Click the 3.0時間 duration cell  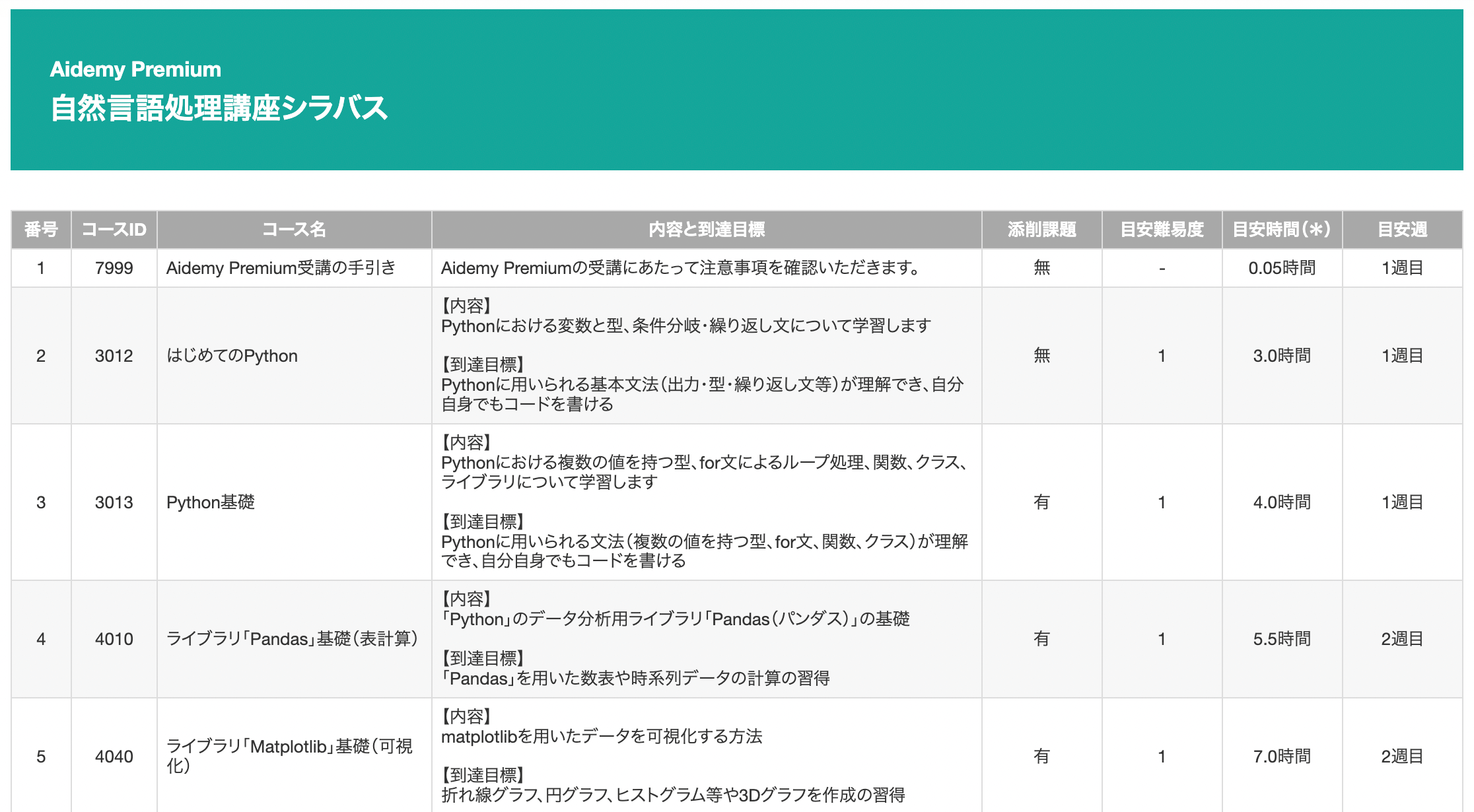coord(1282,356)
